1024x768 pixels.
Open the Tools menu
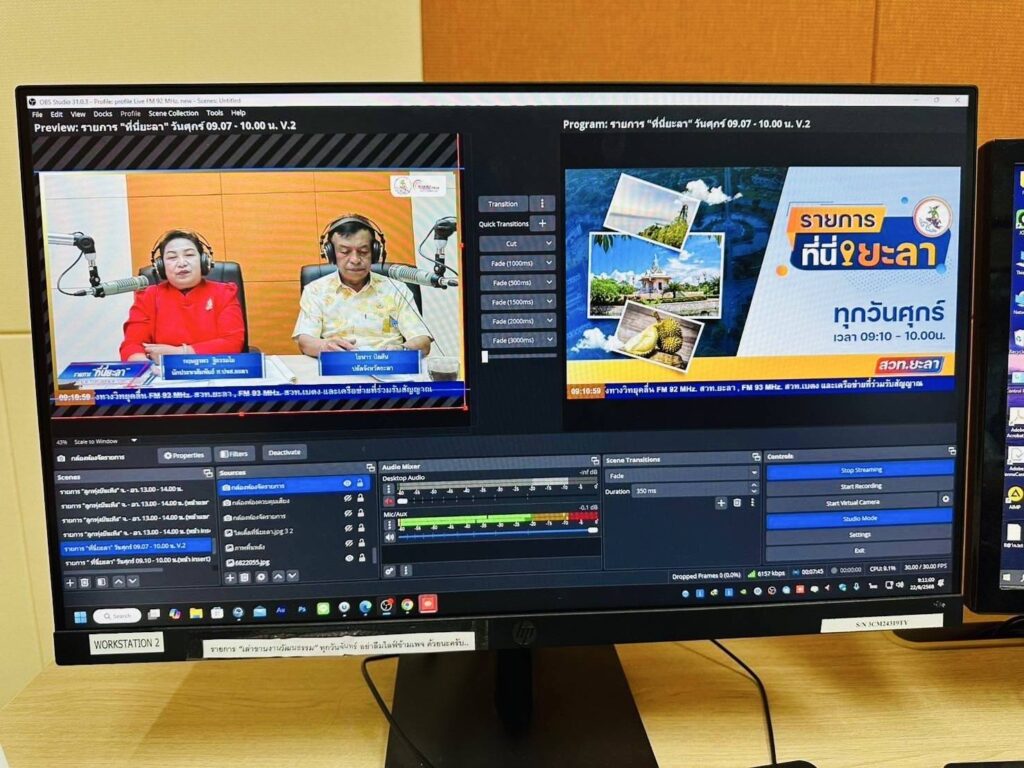214,113
